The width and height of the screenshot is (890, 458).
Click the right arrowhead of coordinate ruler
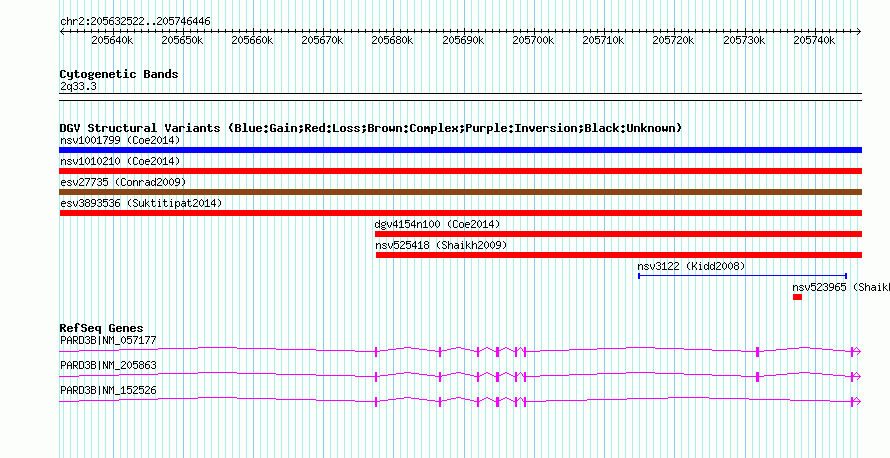point(859,32)
